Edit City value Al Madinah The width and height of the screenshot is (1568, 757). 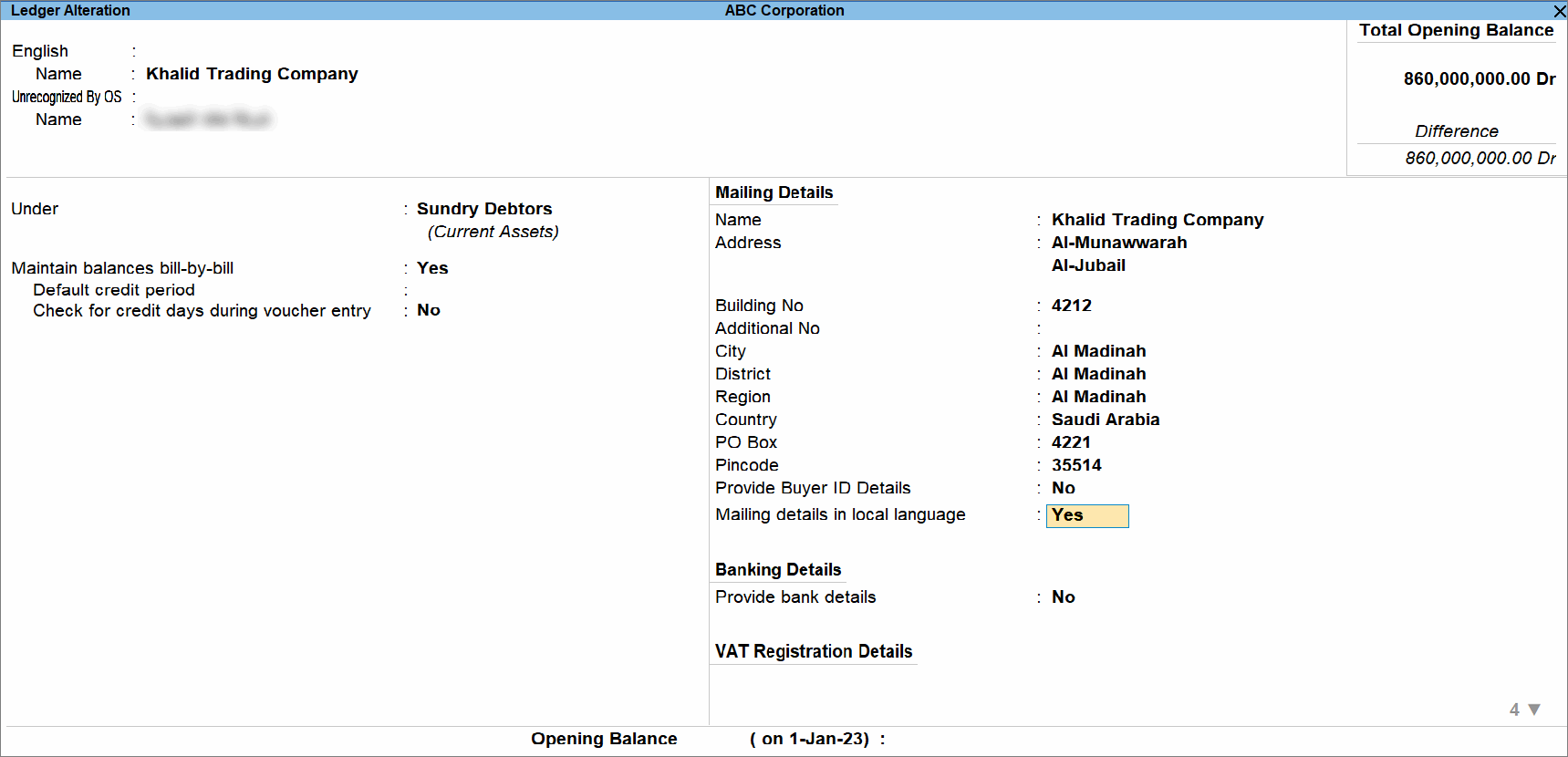click(x=1098, y=351)
